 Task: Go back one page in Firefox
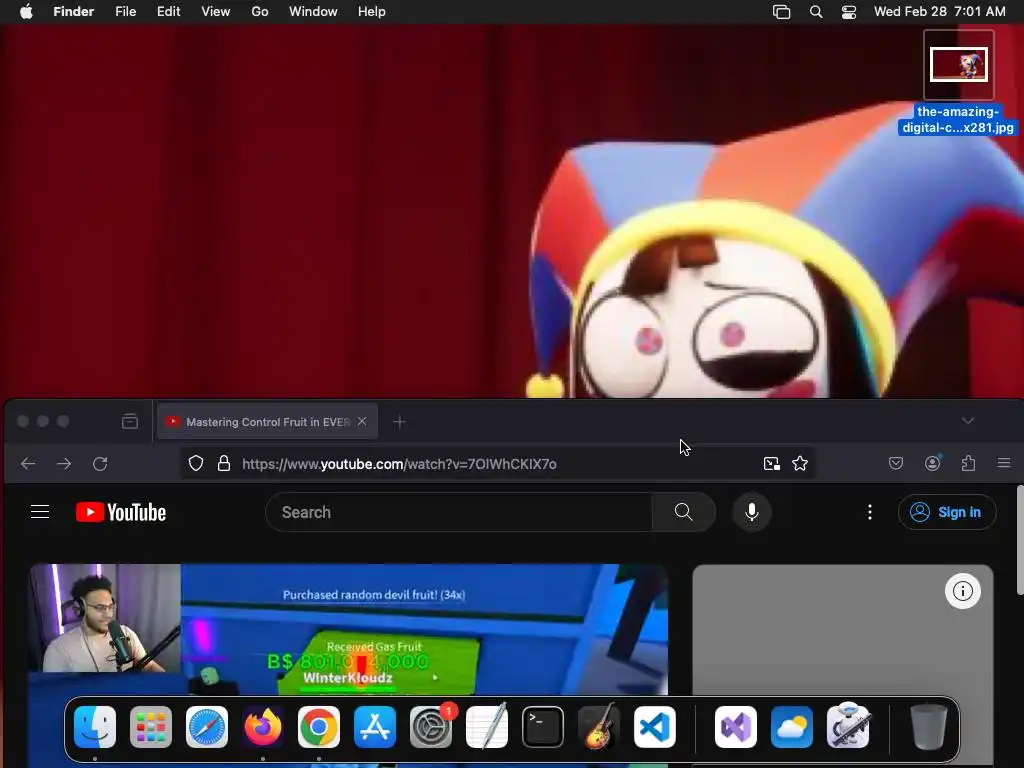point(28,464)
